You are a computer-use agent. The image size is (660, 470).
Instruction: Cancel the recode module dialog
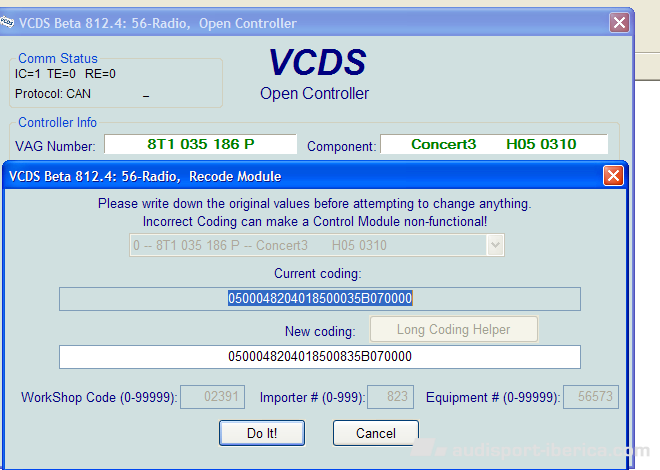pos(375,433)
